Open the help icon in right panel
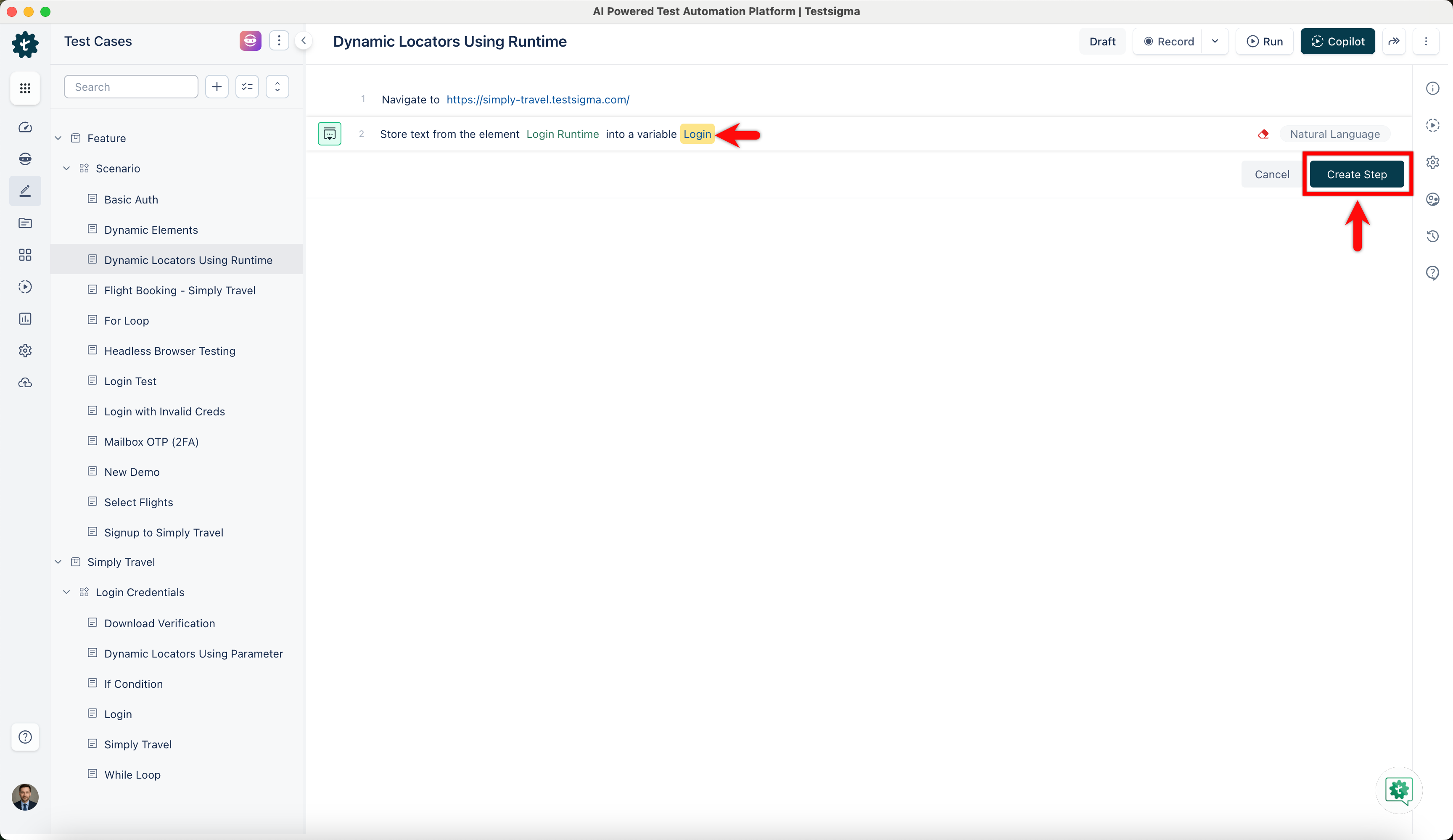Viewport: 1453px width, 840px height. [x=1433, y=273]
